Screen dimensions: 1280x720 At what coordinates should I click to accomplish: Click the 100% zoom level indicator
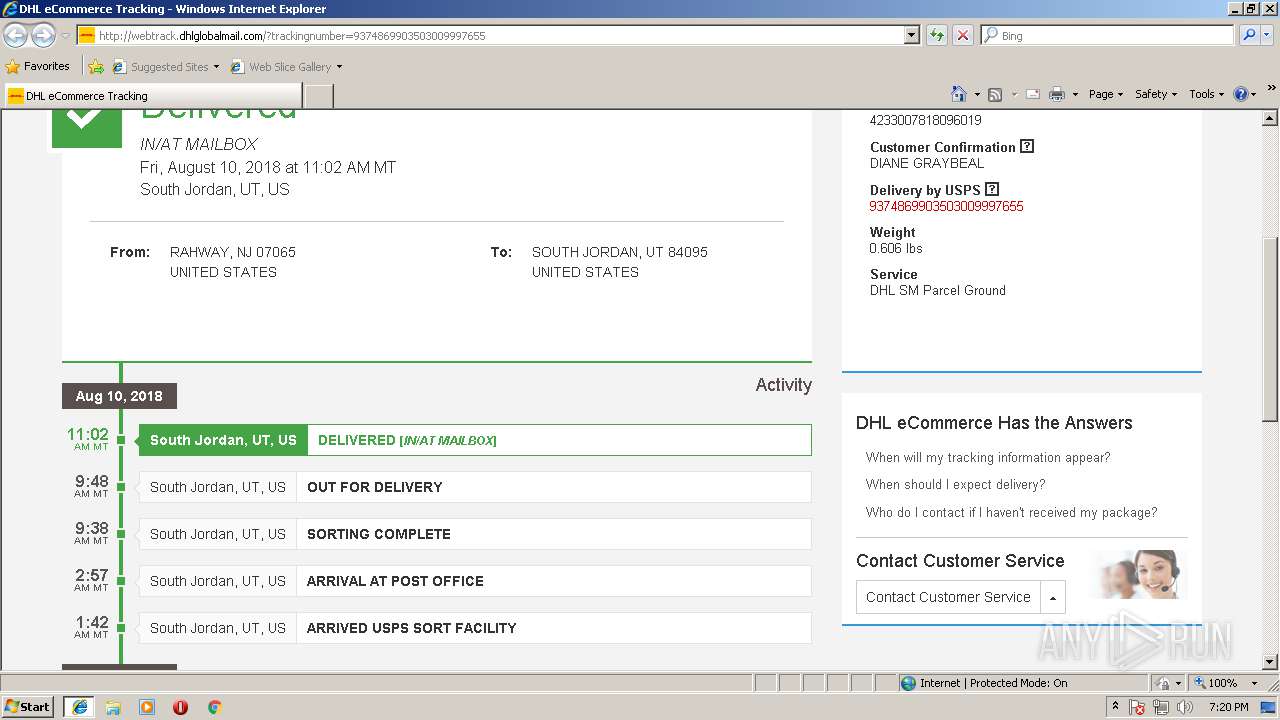click(1222, 683)
